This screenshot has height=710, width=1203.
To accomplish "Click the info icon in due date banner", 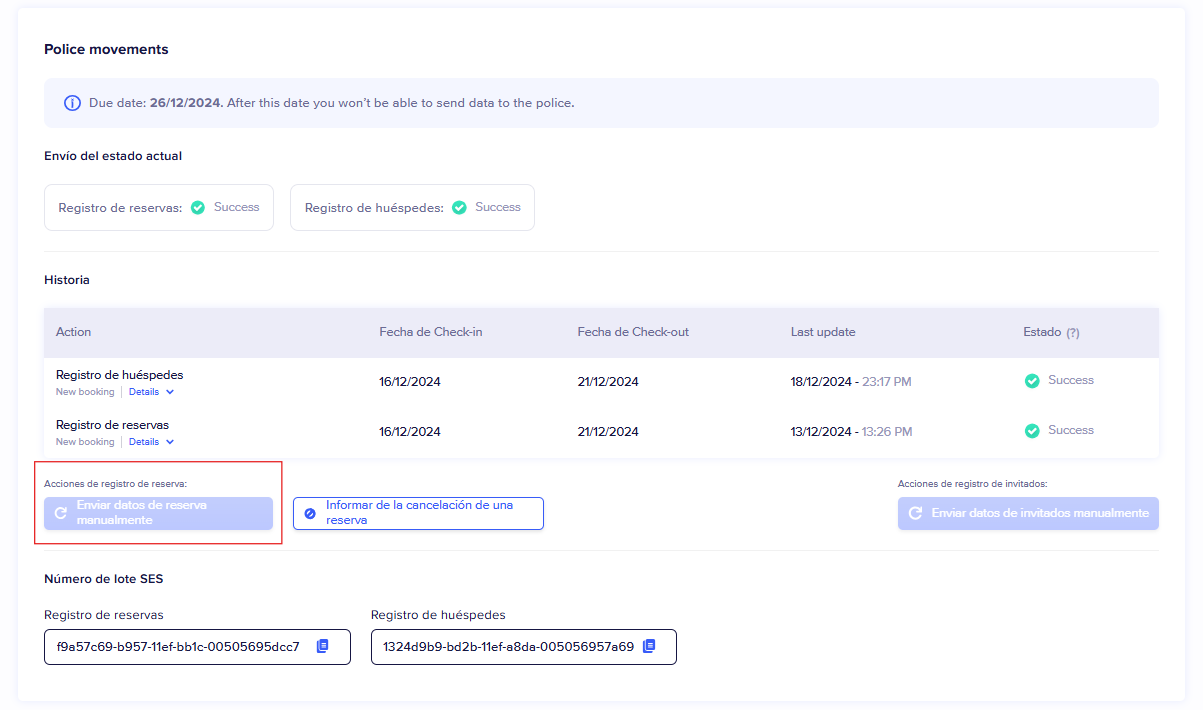I will (x=72, y=103).
